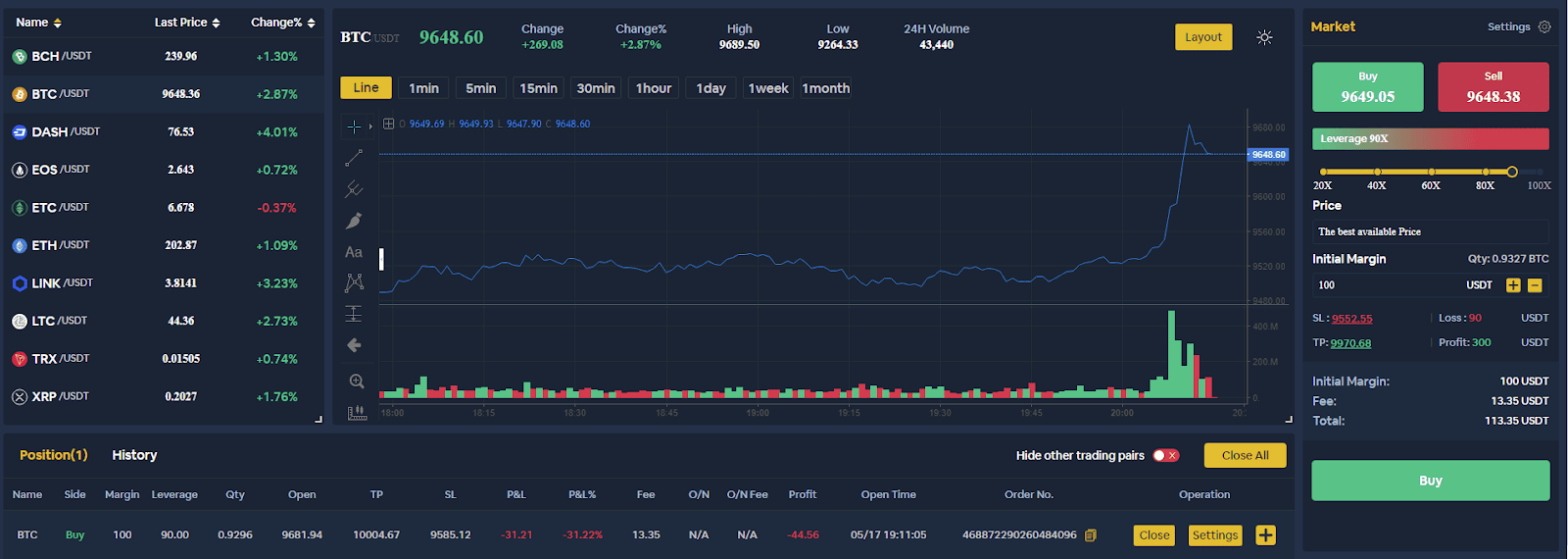Select the Aa text annotation tool
1568x559 pixels.
pos(354,252)
